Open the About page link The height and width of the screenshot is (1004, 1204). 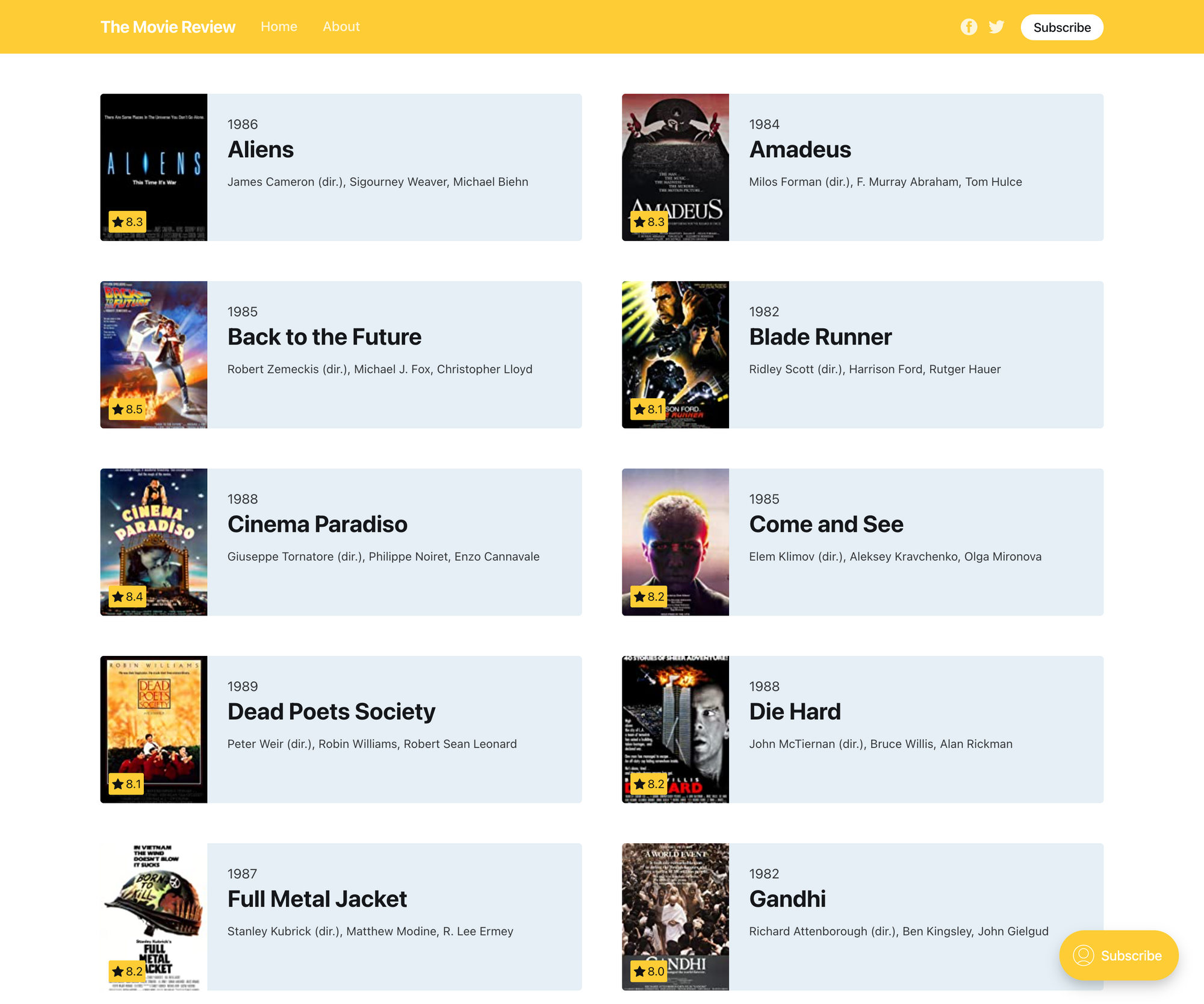pyautogui.click(x=341, y=27)
